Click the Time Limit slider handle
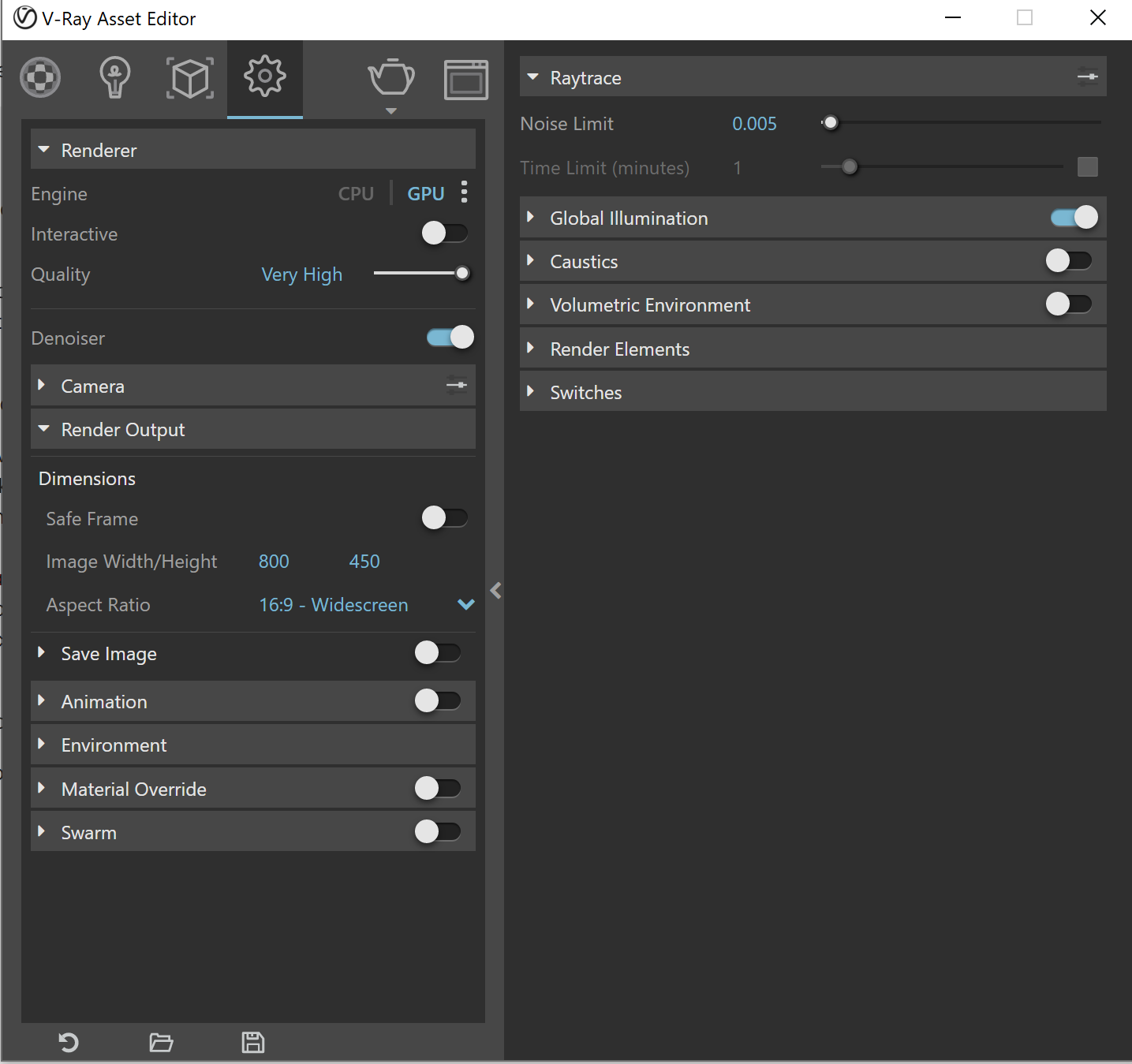1132x1064 pixels. 850,167
